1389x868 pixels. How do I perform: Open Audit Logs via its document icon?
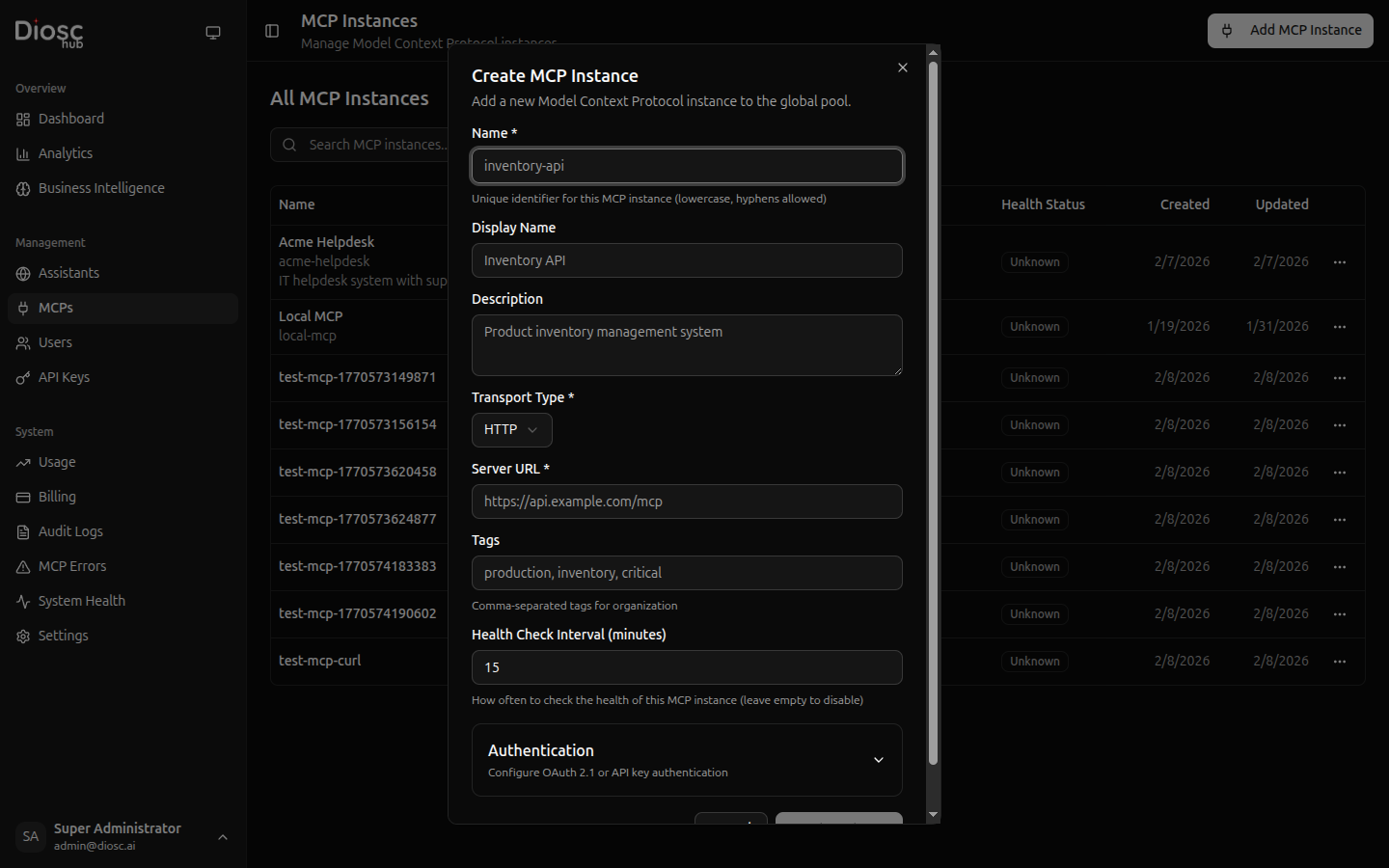point(23,531)
